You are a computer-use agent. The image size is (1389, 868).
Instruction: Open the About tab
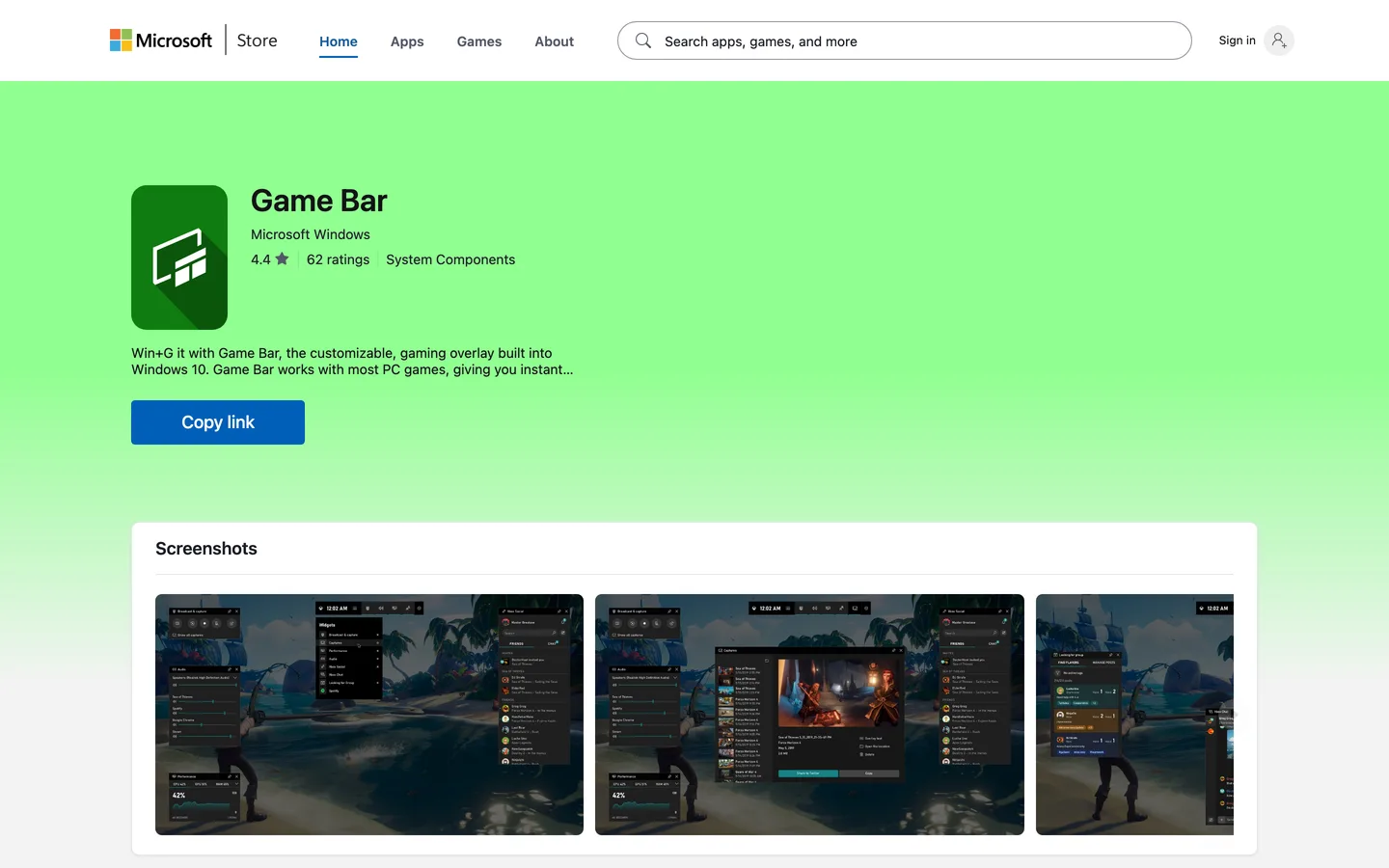click(x=555, y=41)
